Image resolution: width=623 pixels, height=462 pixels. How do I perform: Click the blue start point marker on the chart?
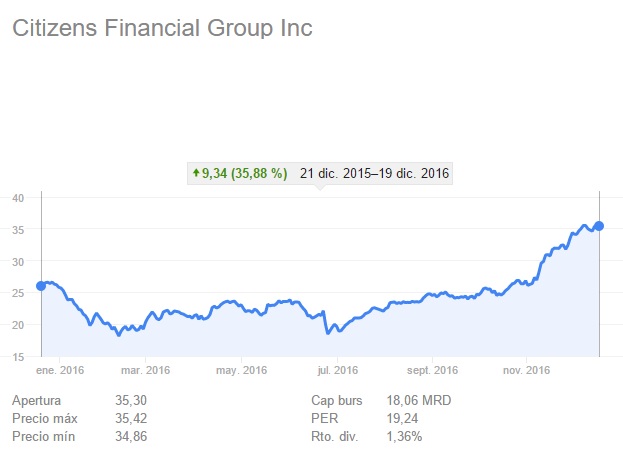[41, 286]
